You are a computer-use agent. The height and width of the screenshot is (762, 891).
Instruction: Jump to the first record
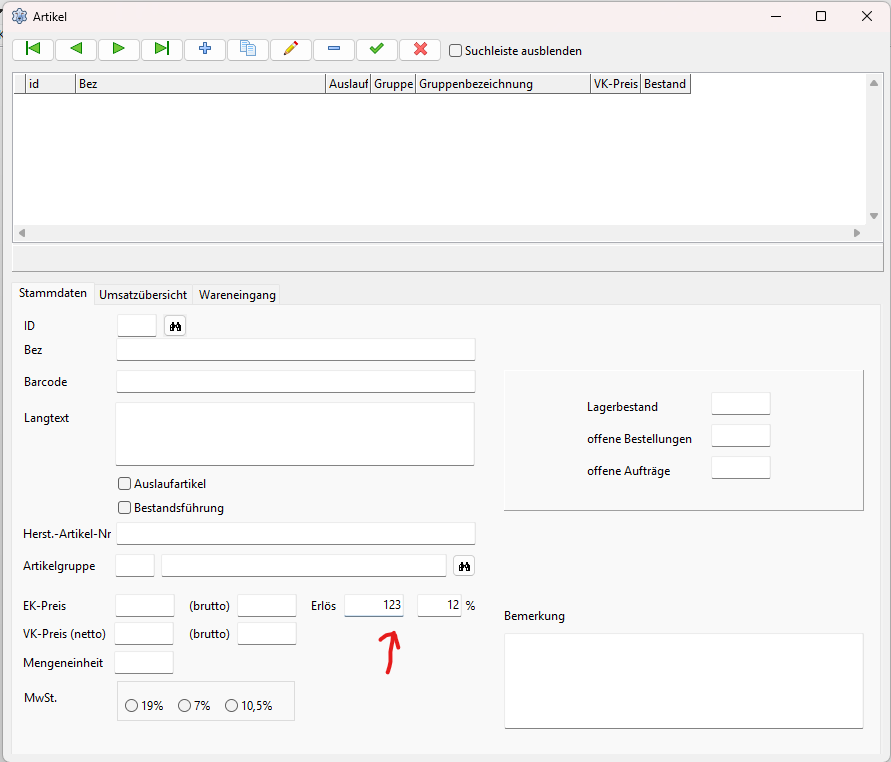click(33, 49)
